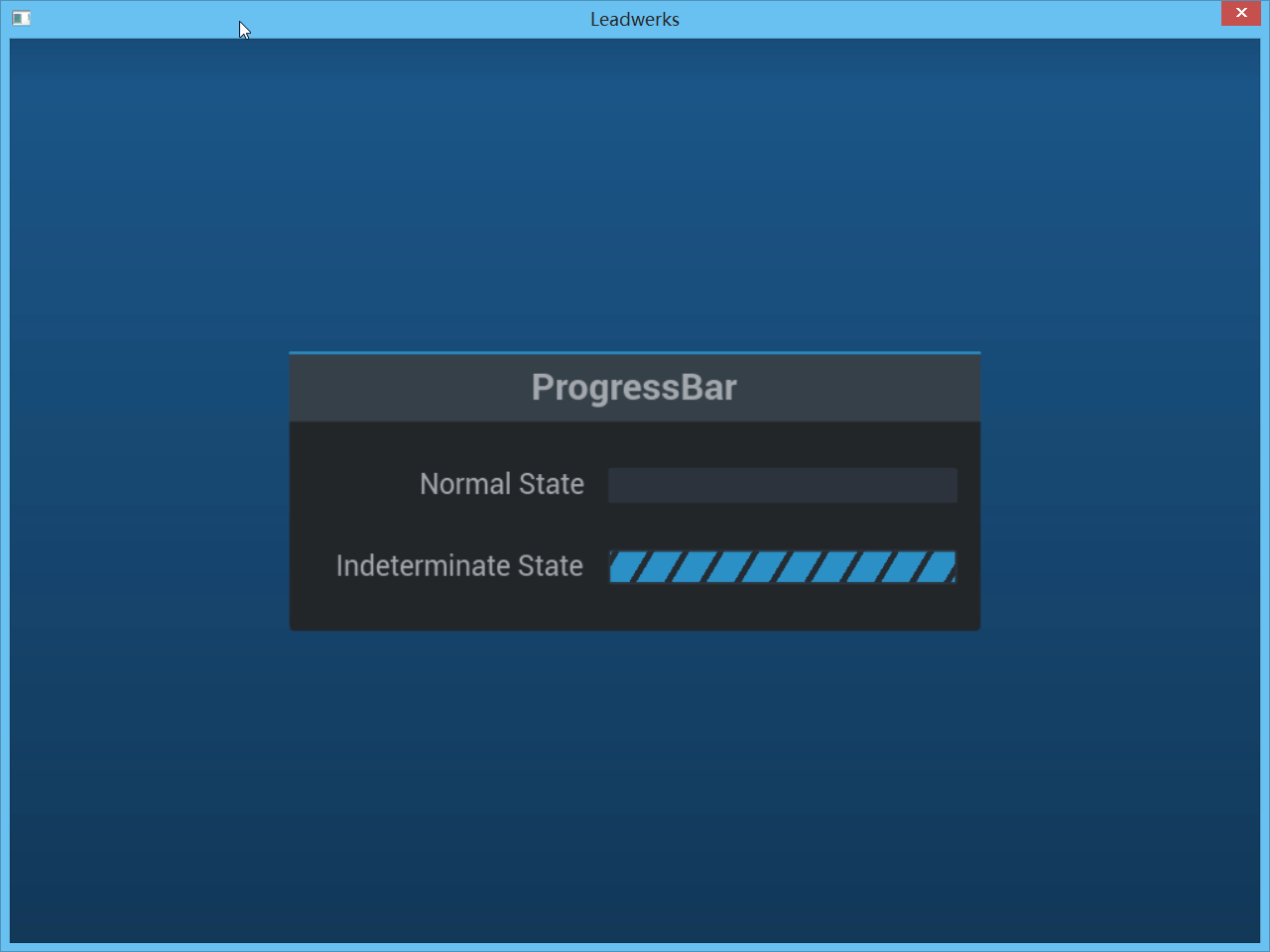Select the Normal State label
1270x952 pixels.
tap(501, 484)
